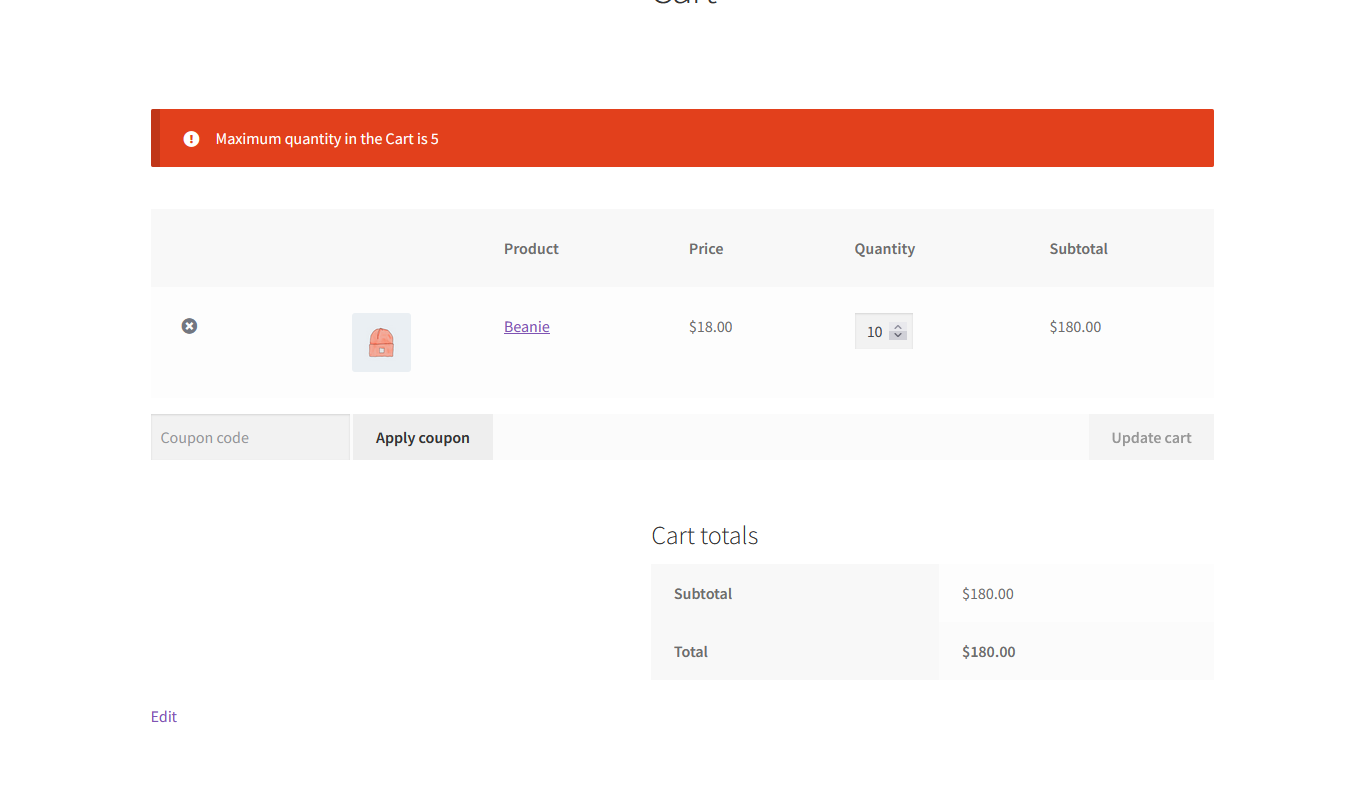The height and width of the screenshot is (794, 1366).
Task: Click the Total label in Cart totals
Action: [690, 652]
